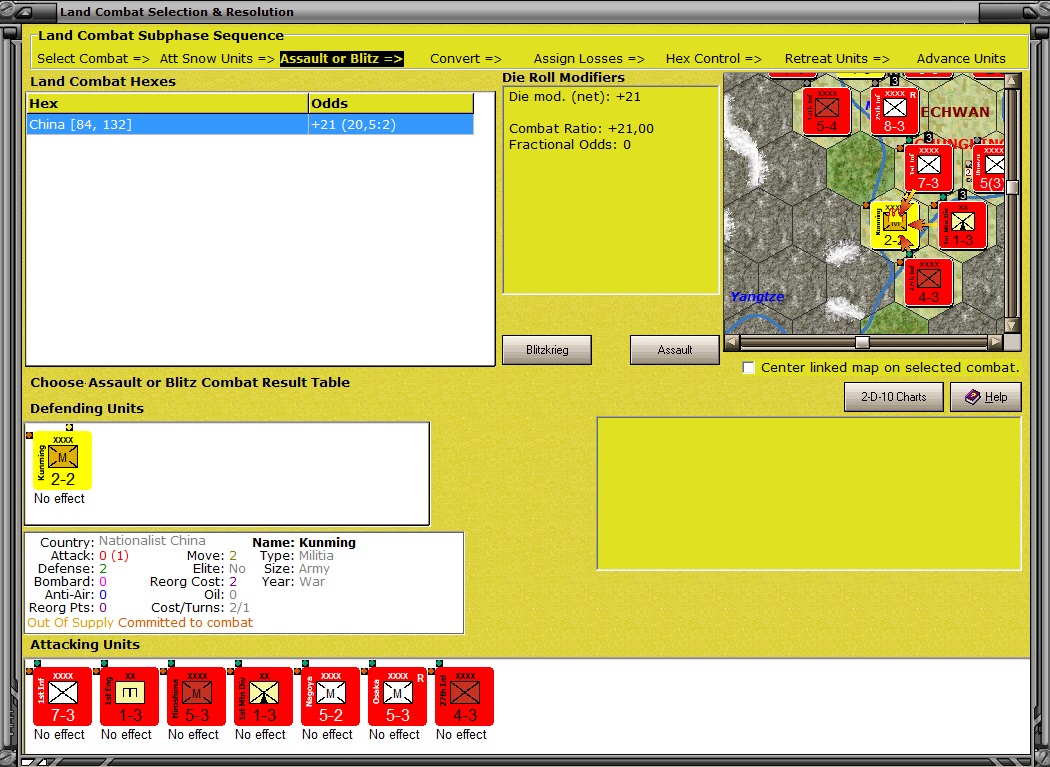Choose the Osaka 5-3 reserve unit

point(397,696)
